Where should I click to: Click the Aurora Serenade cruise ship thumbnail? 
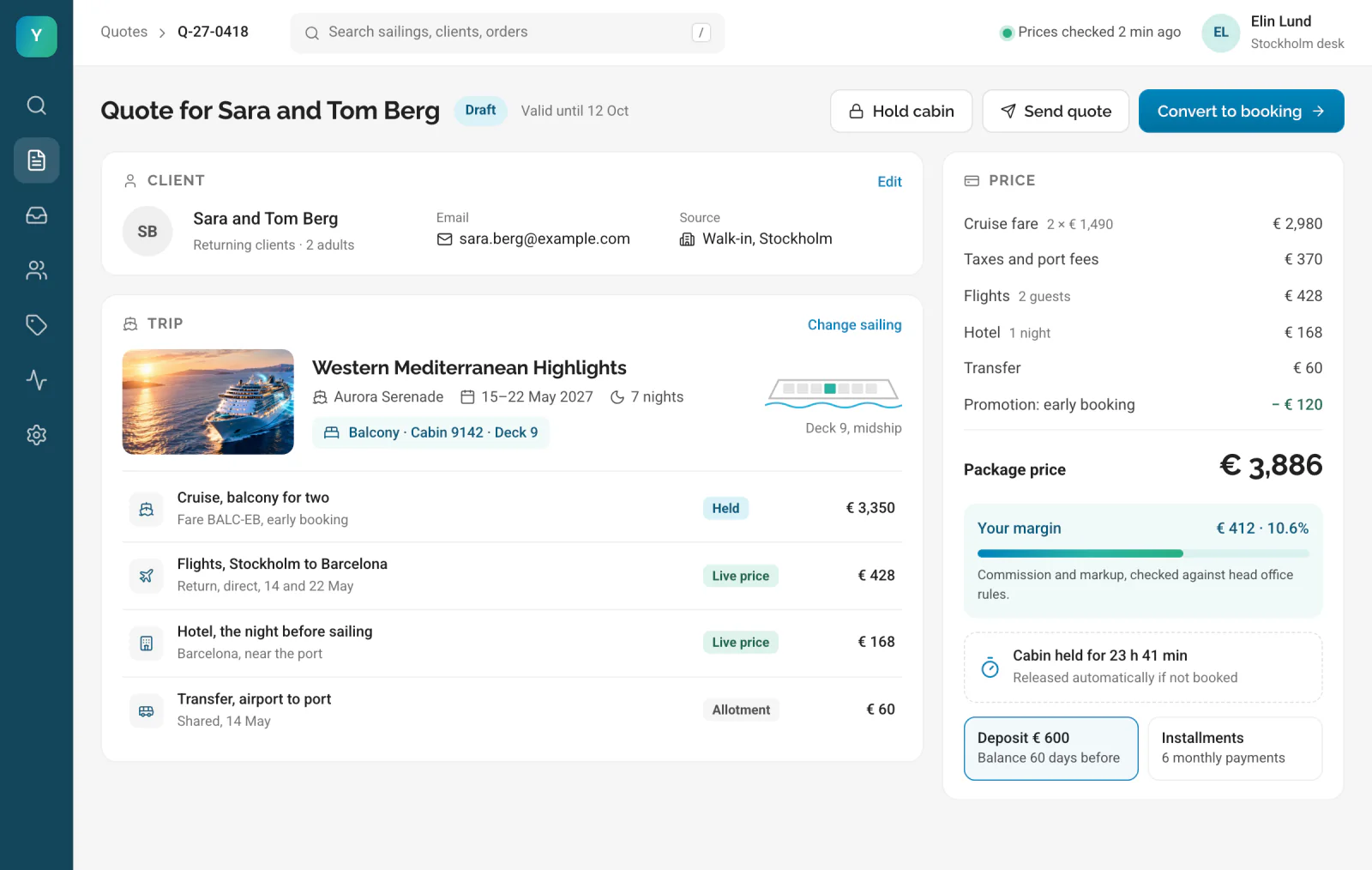[x=208, y=402]
